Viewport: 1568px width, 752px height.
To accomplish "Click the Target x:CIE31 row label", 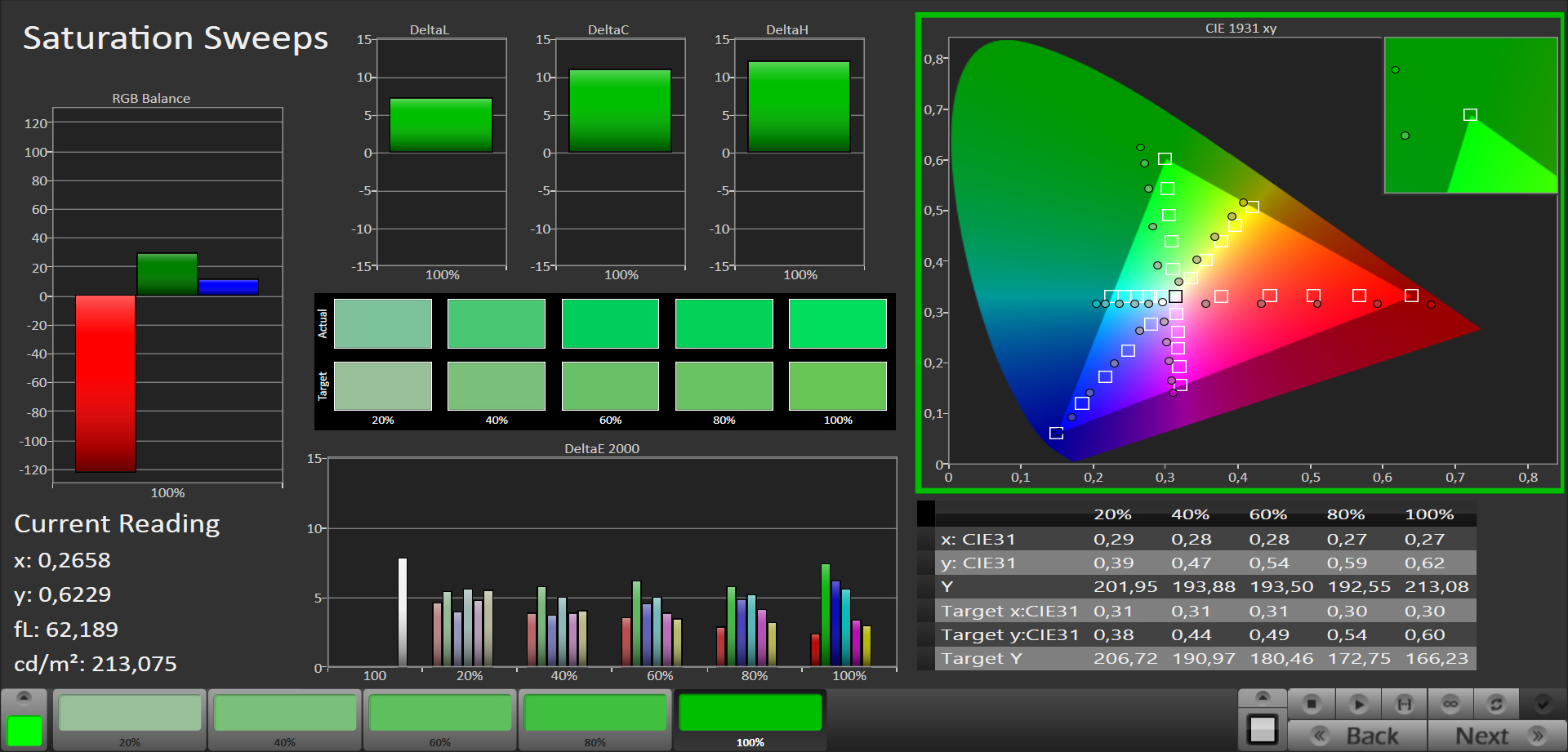I will 1009,611.
